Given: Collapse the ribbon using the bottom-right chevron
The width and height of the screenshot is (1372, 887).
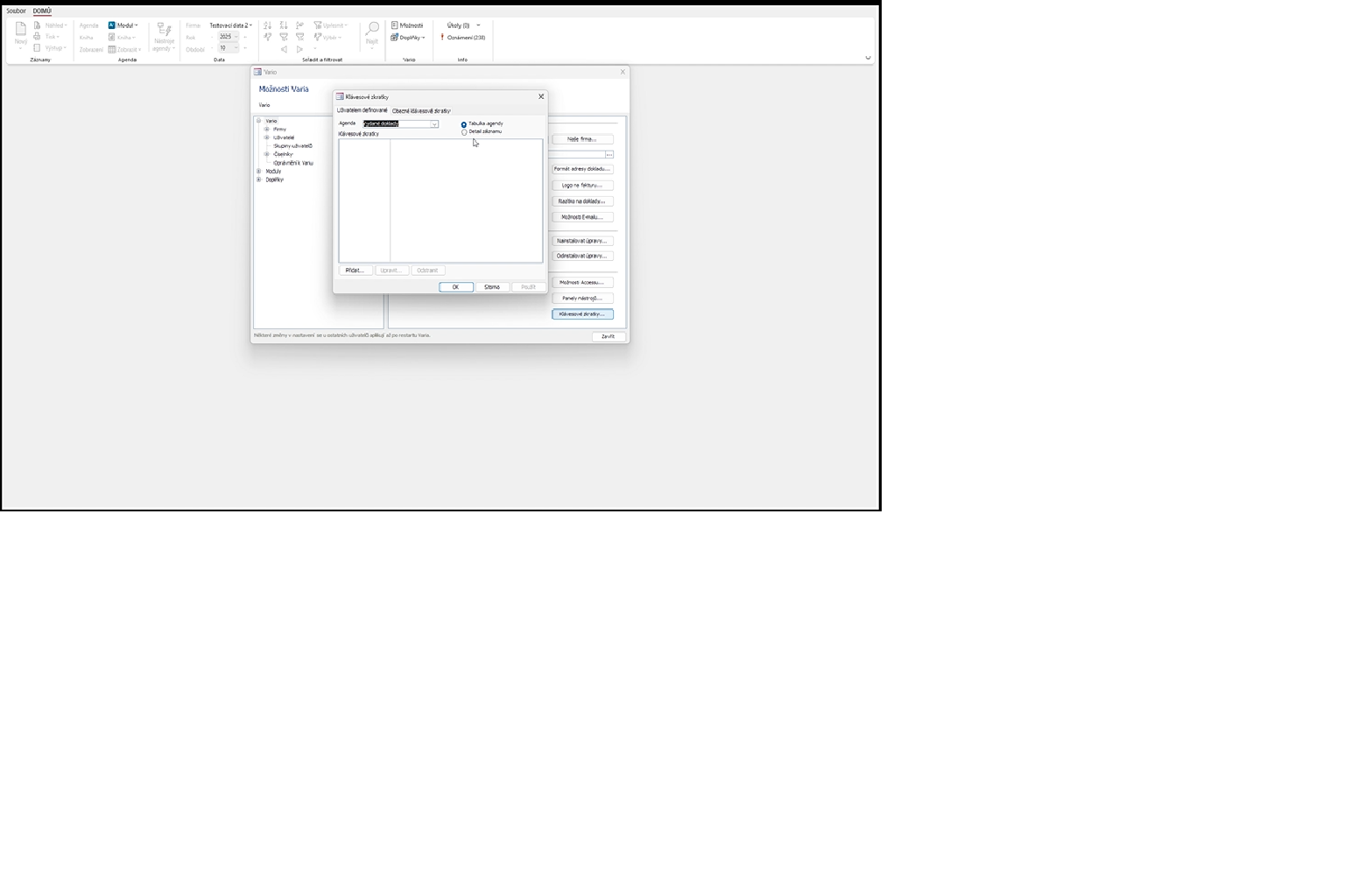Looking at the screenshot, I should [868, 59].
